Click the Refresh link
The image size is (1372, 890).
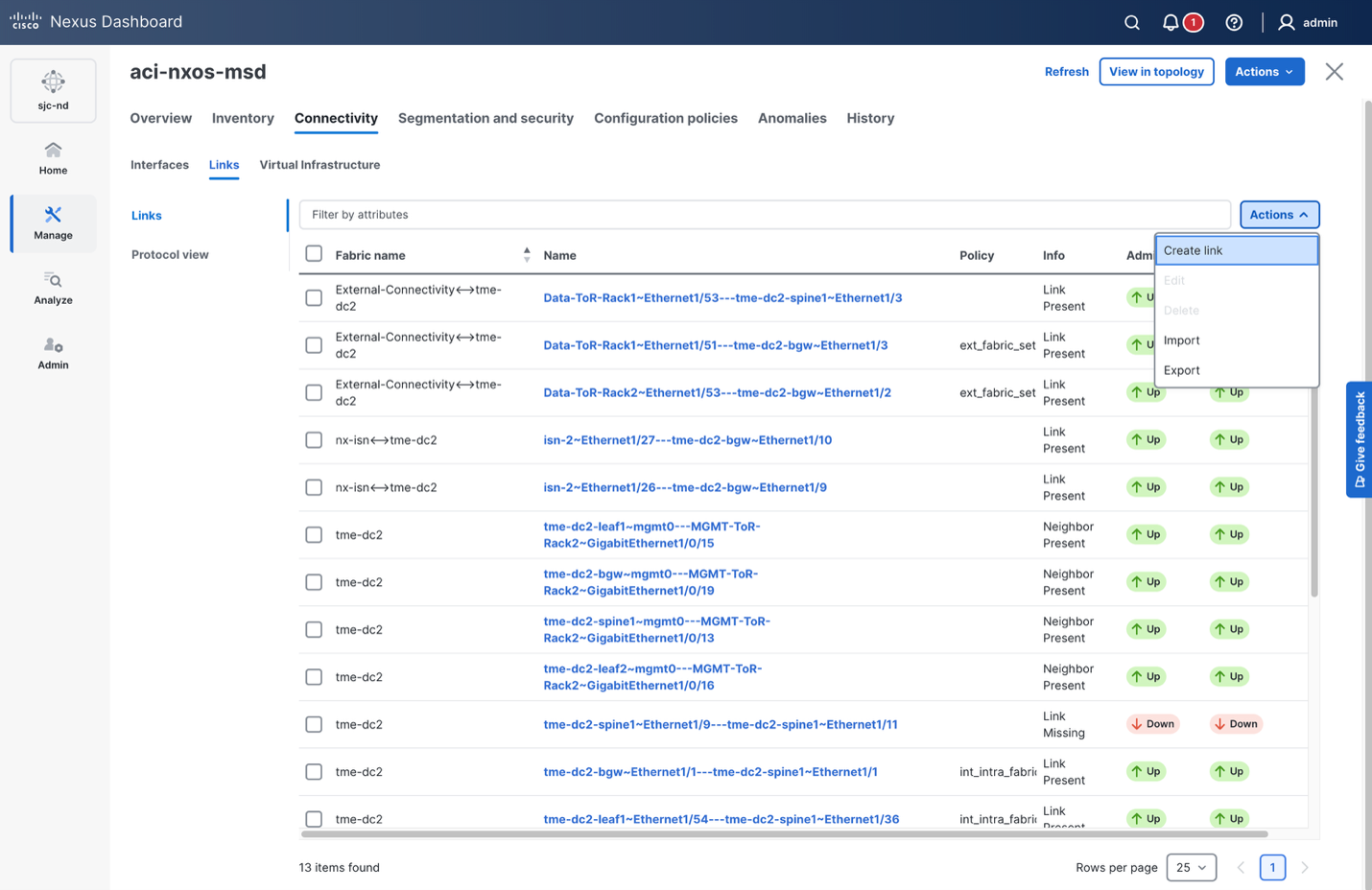(x=1066, y=72)
